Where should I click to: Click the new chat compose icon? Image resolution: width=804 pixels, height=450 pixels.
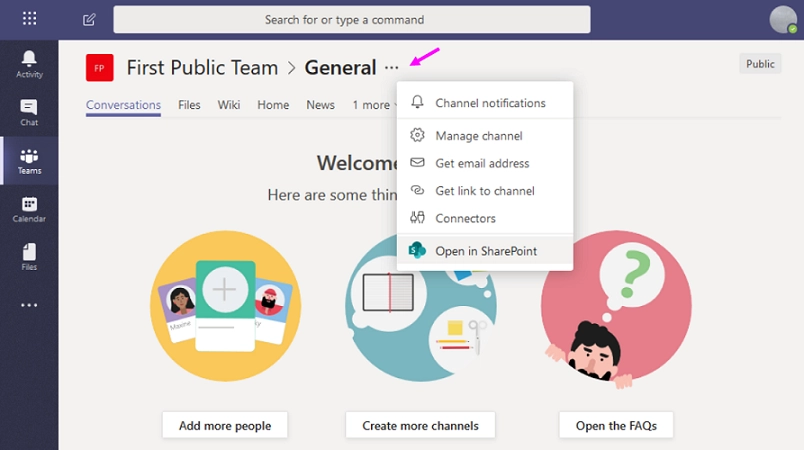[x=89, y=19]
